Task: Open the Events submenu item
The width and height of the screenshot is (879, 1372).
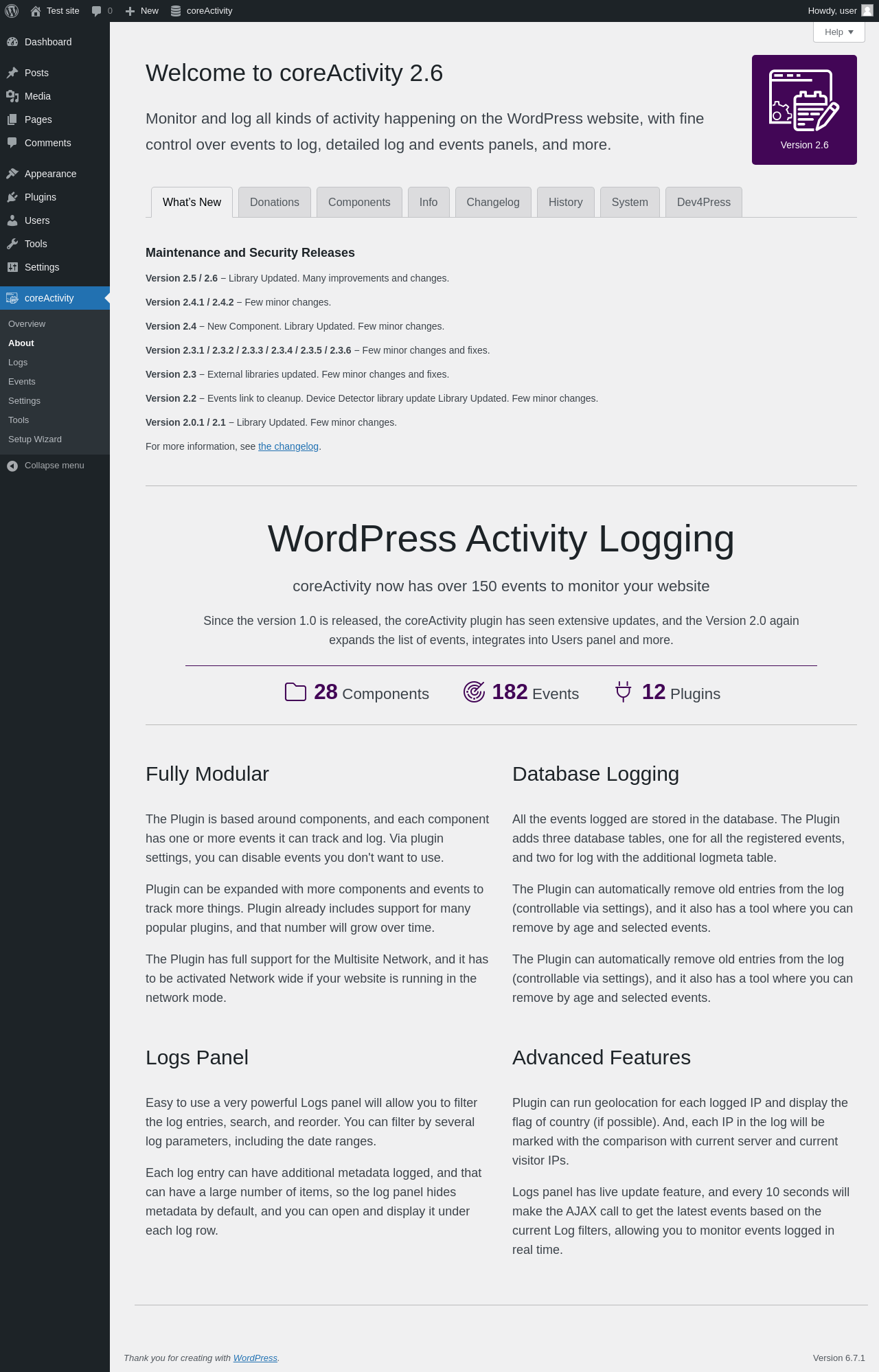Action: [x=22, y=382]
